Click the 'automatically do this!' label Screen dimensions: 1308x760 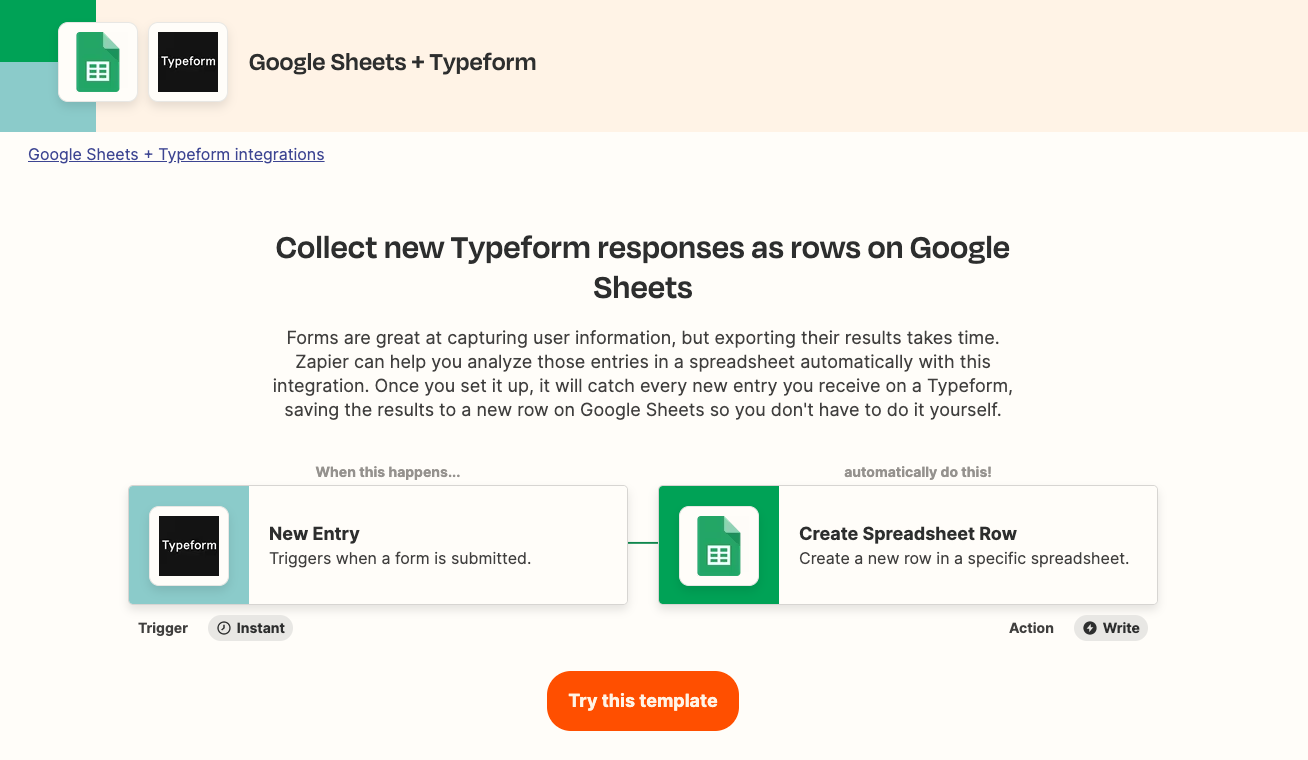click(x=918, y=472)
